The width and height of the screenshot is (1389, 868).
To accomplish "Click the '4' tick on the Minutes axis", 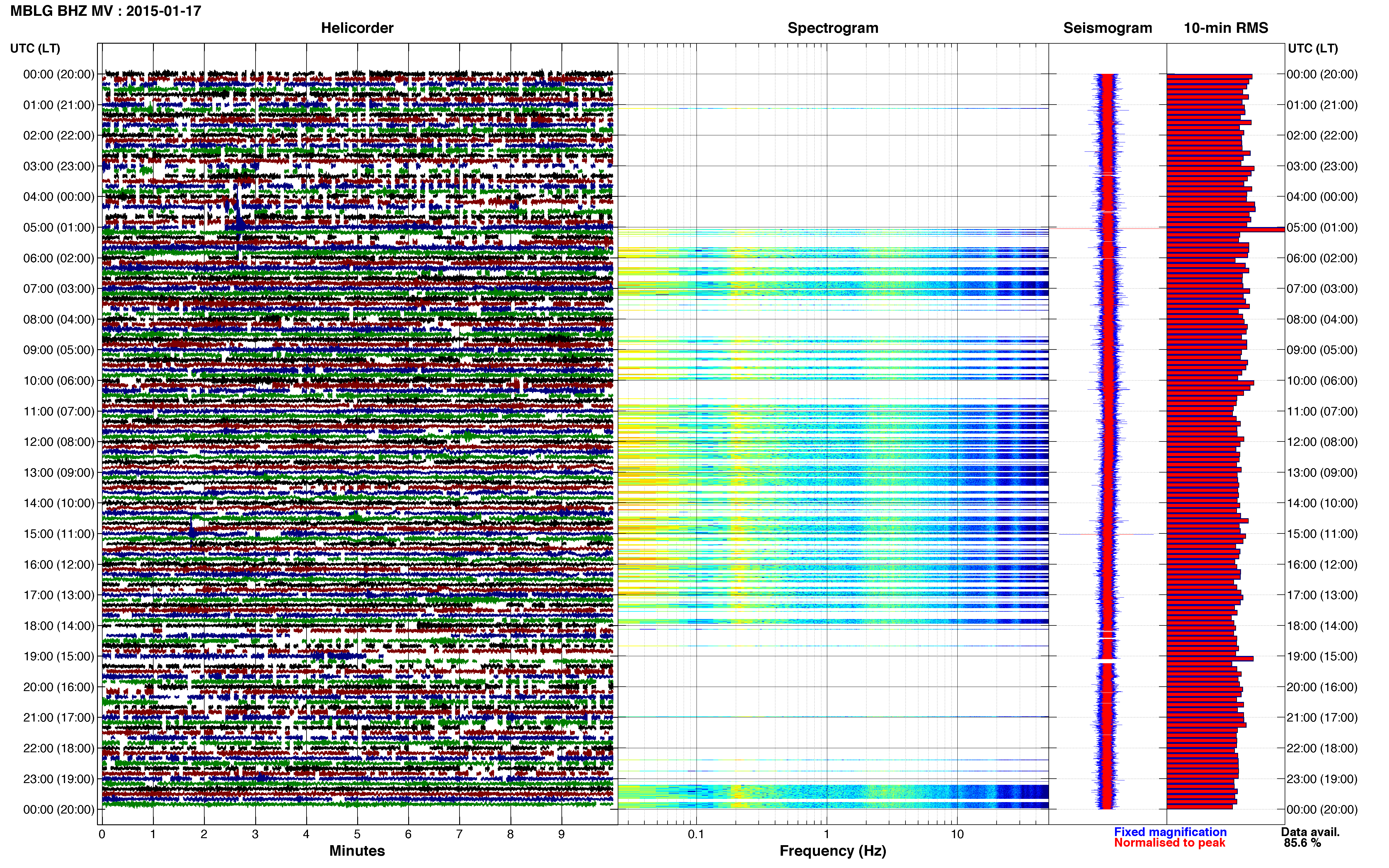I will click(306, 835).
